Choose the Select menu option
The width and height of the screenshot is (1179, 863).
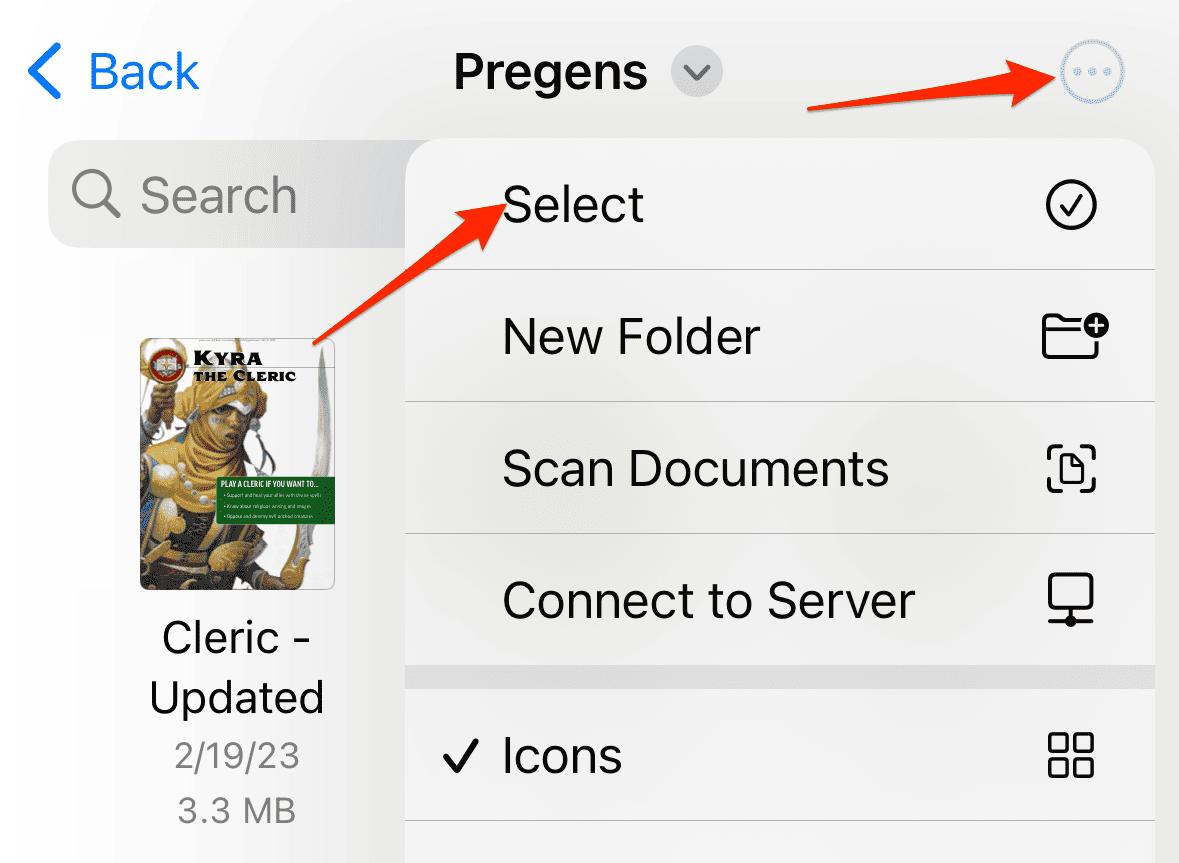coord(573,205)
